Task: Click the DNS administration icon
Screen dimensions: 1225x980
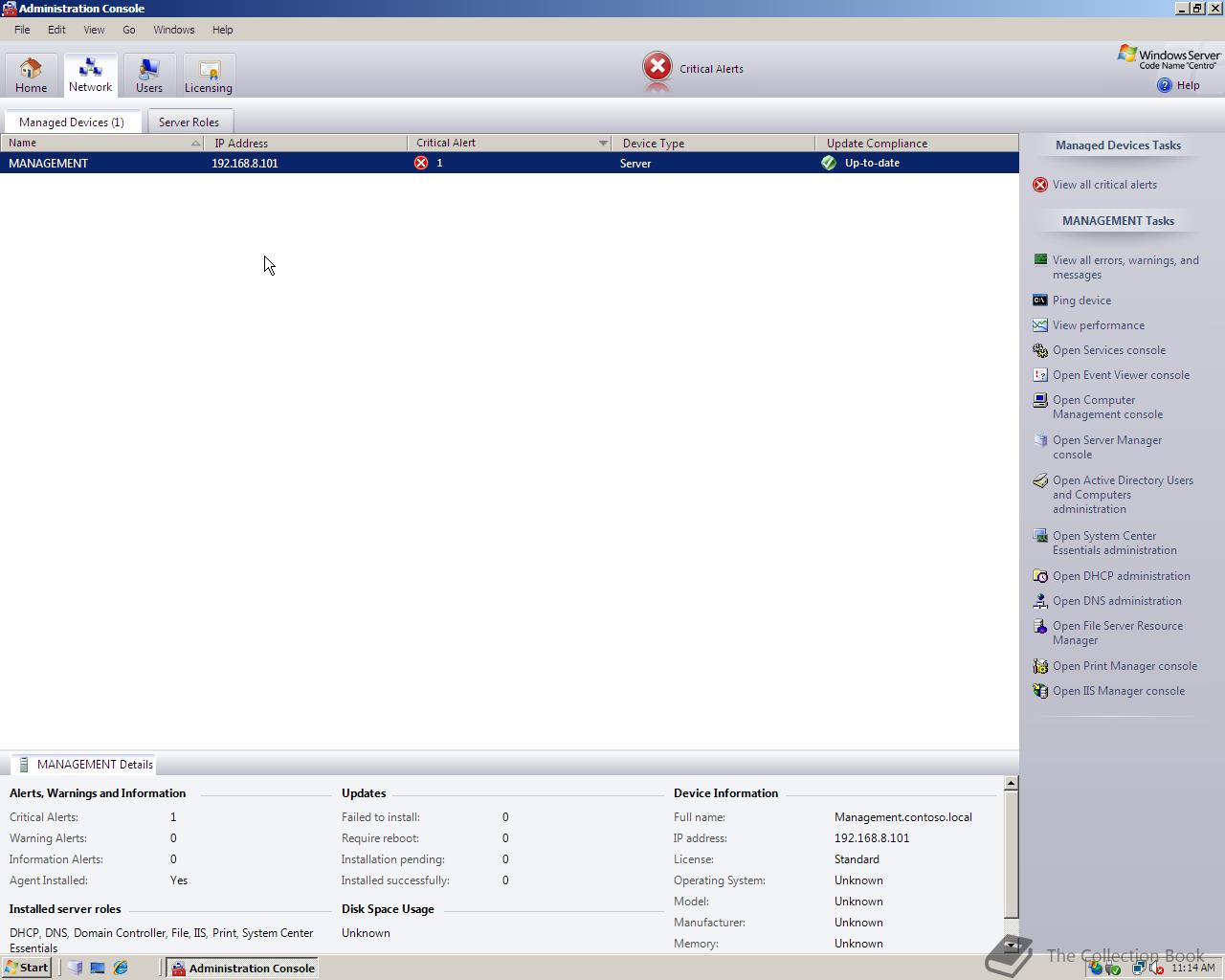Action: [x=1040, y=601]
